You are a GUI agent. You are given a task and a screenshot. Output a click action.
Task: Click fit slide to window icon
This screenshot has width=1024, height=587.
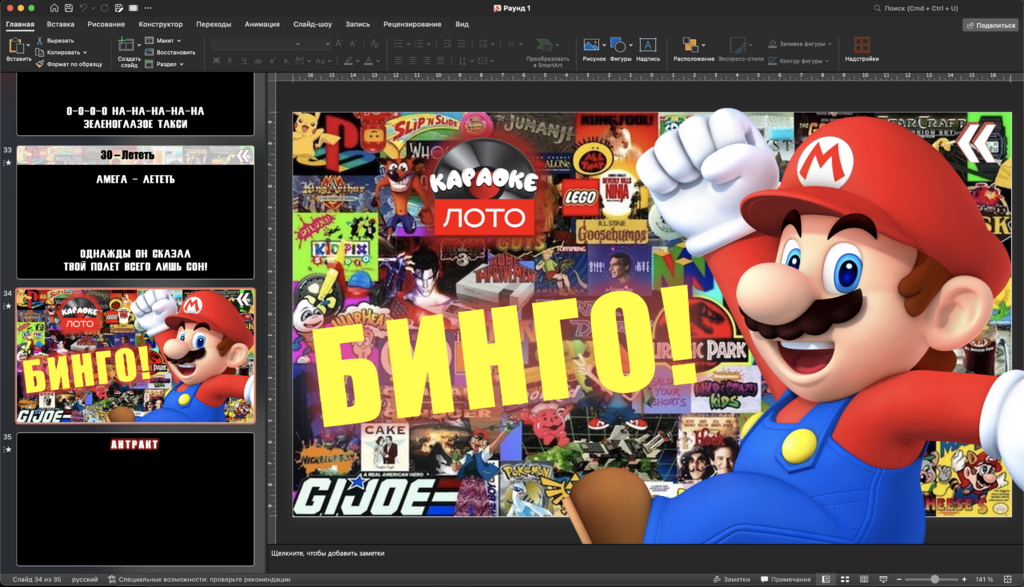tap(1008, 579)
